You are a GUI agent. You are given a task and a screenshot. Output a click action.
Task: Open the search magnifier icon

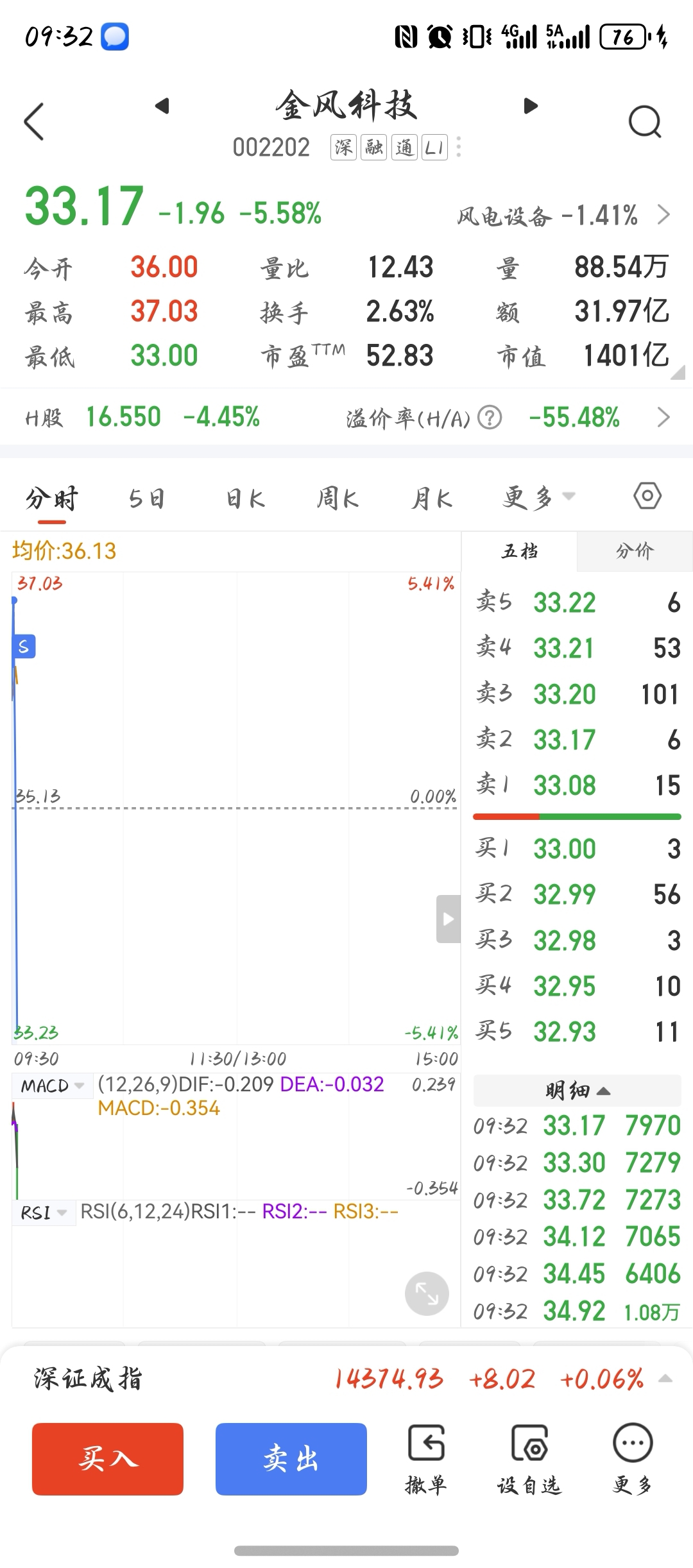pos(645,121)
